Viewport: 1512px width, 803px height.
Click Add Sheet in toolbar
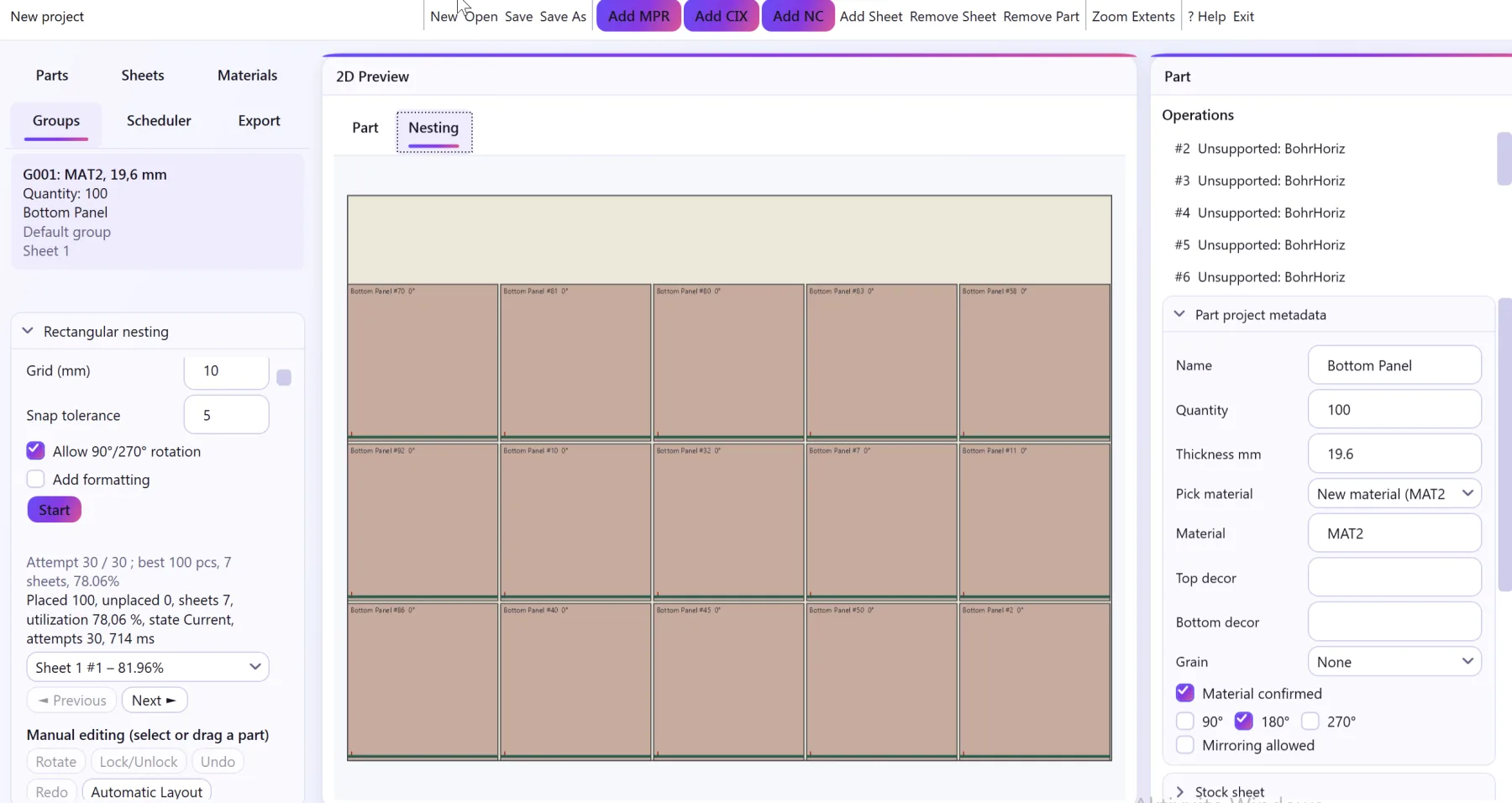click(871, 17)
